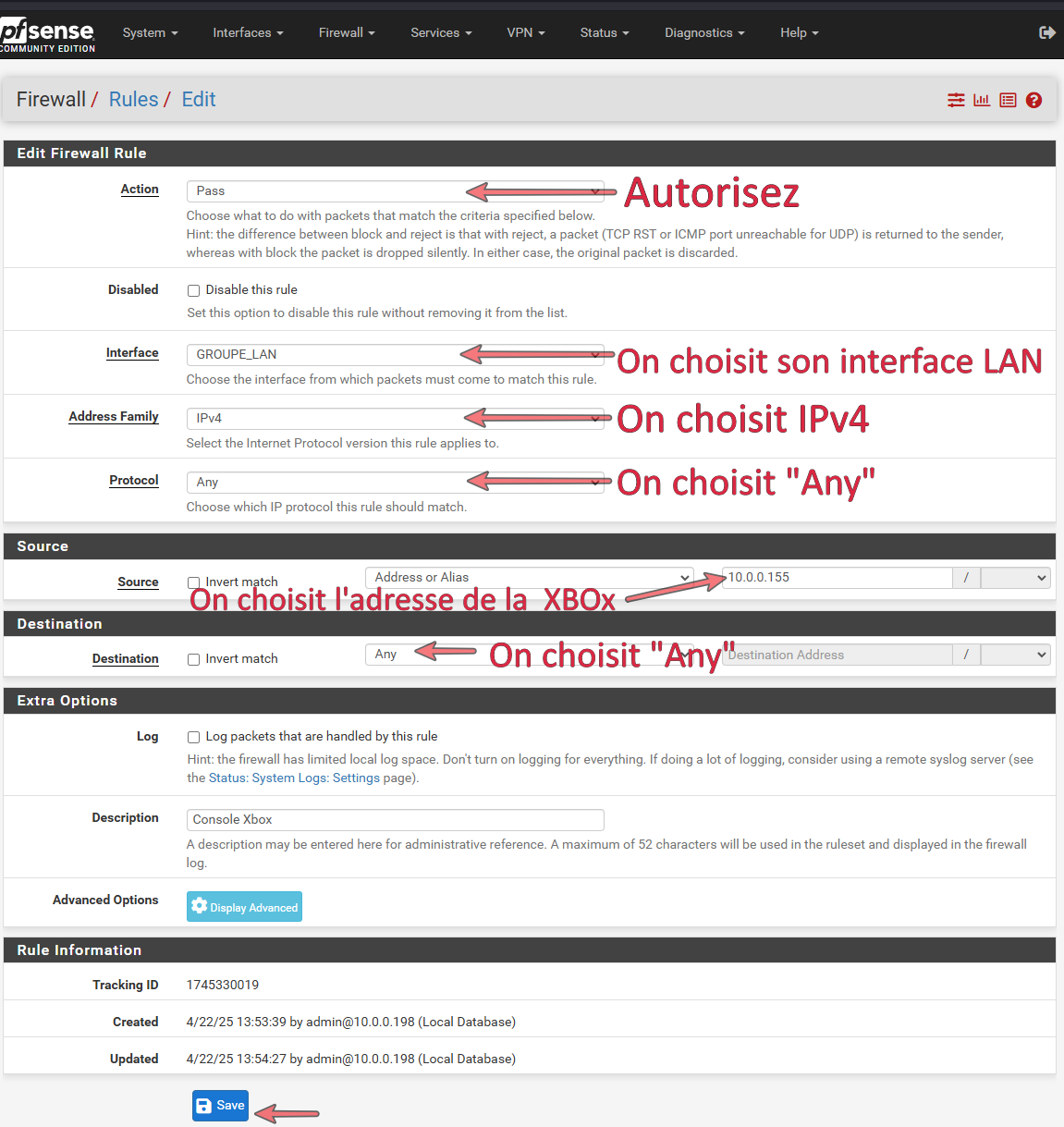This screenshot has height=1127, width=1064.
Task: Click the logout icon in navbar
Action: pos(1046,32)
